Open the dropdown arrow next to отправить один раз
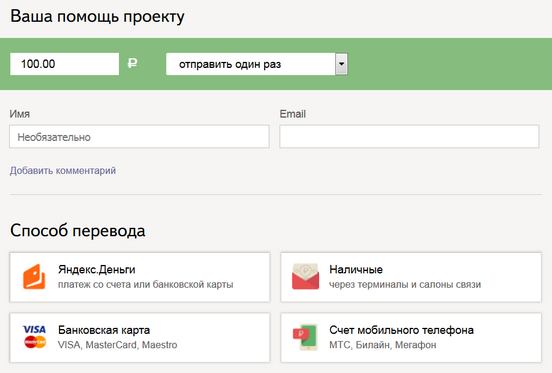 click(341, 64)
